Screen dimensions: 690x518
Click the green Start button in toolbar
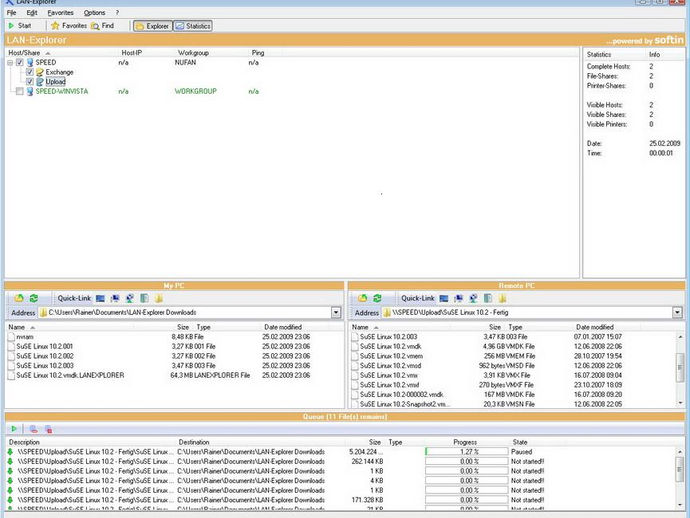(x=20, y=26)
